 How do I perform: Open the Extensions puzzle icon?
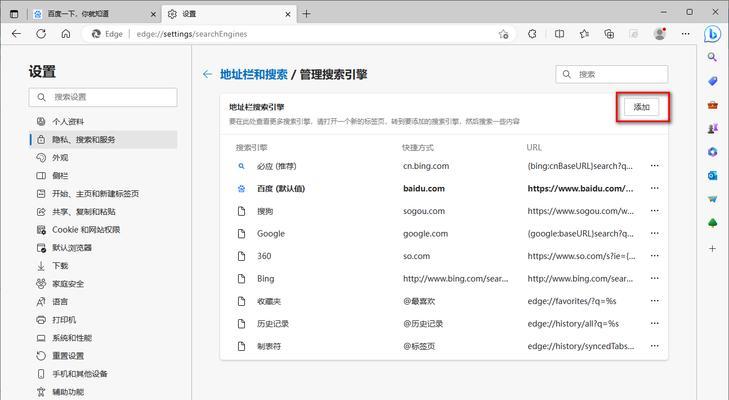pyautogui.click(x=532, y=33)
